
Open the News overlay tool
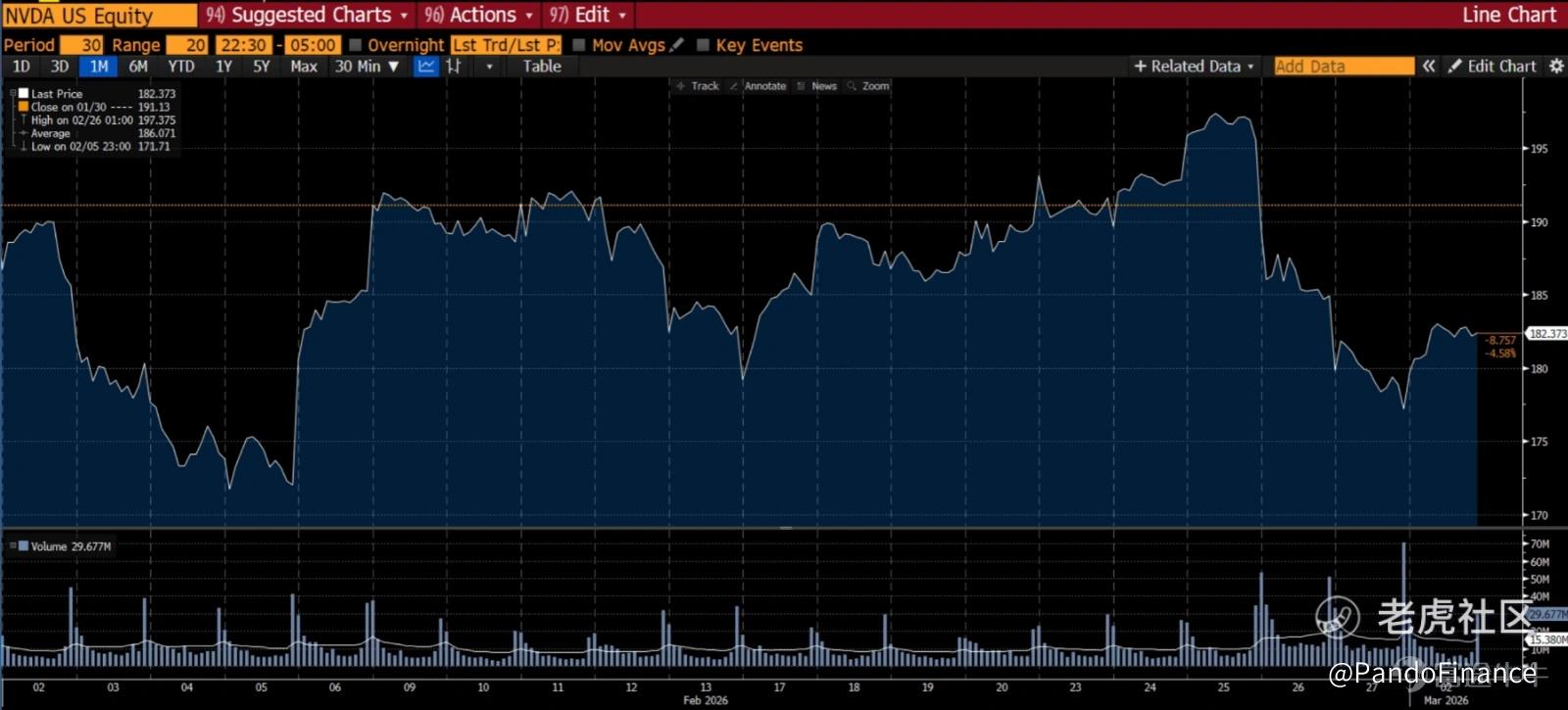pos(817,86)
